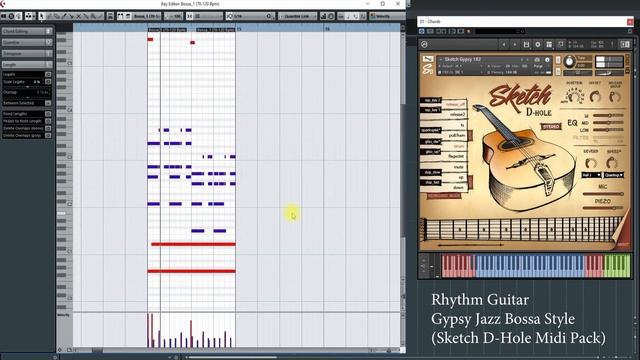The width and height of the screenshot is (640, 360).
Task: Select the Erase tool in Key Editor
Action: [56, 16]
